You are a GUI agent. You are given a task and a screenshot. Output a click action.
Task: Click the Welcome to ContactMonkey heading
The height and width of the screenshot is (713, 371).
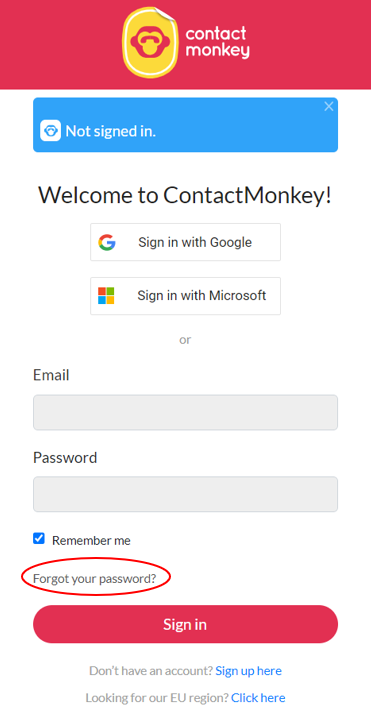[x=185, y=195]
